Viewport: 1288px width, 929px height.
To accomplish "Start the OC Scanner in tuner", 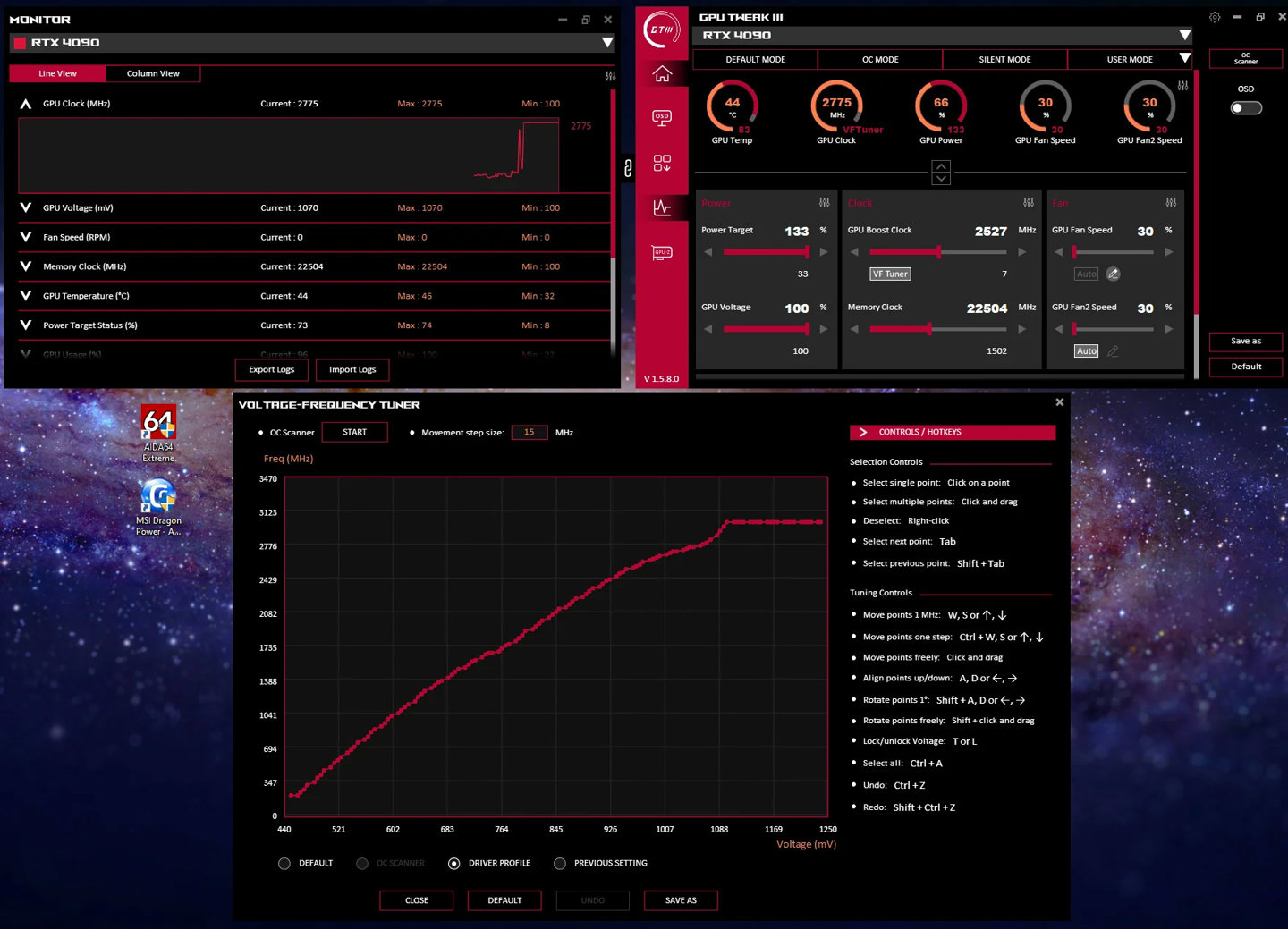I will [355, 432].
